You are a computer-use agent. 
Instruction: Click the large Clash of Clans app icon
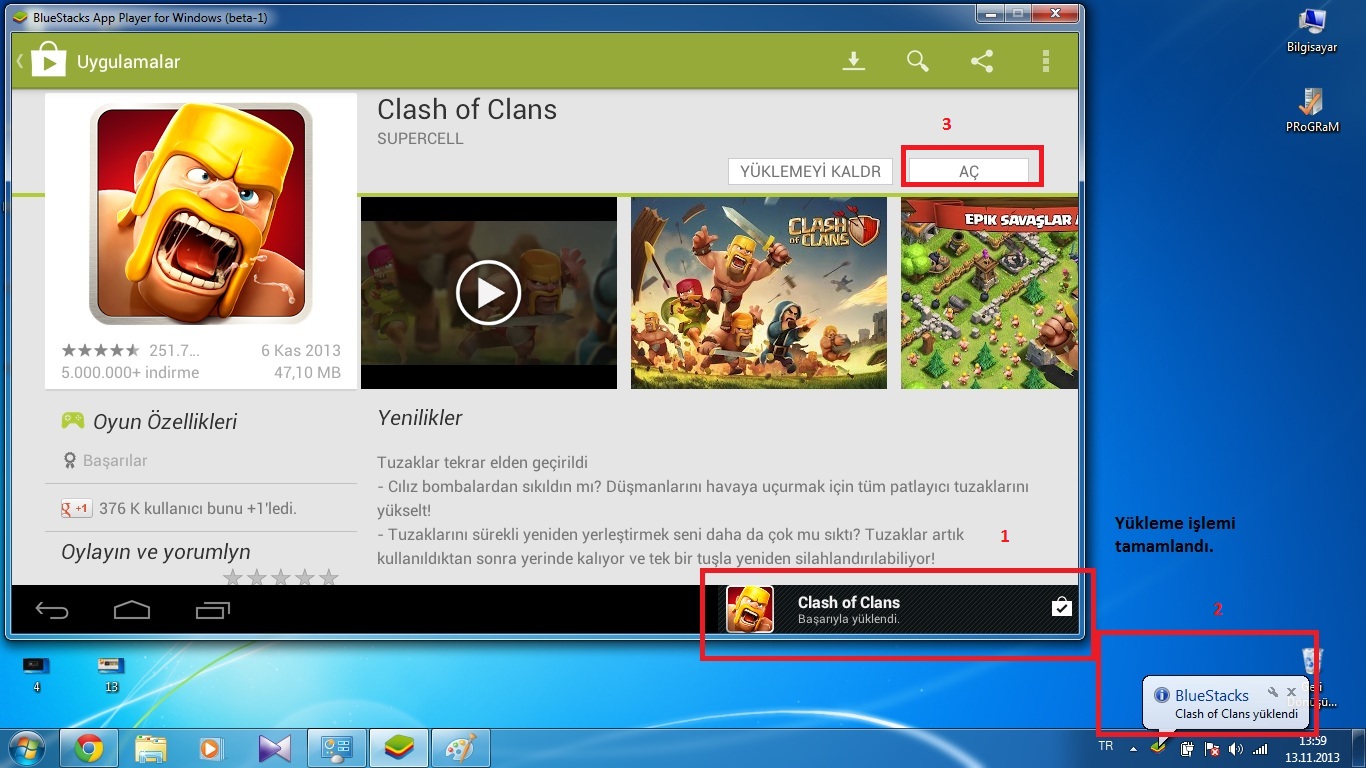tap(201, 213)
